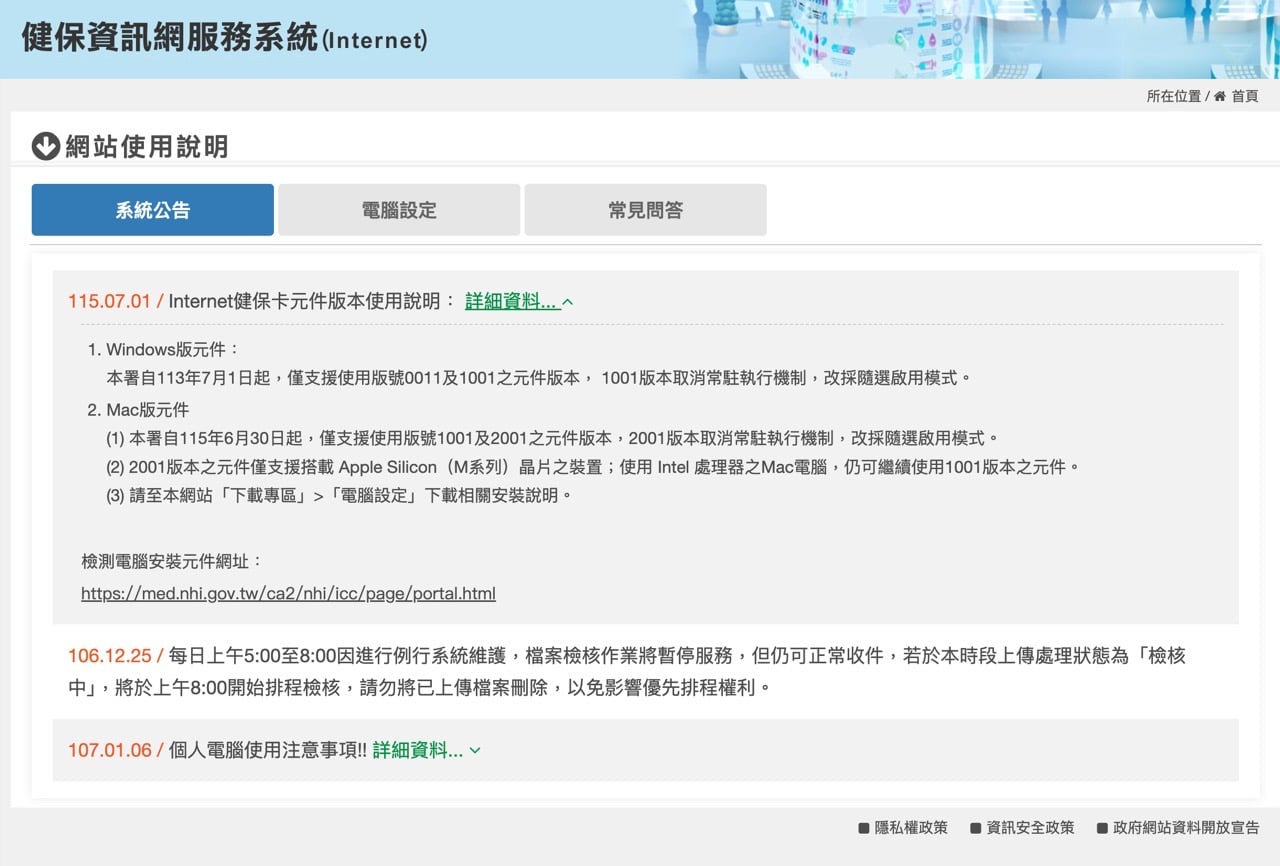Screen dimensions: 1280x866
Task: Click the list item 2. Mac版元件
Action: point(138,410)
